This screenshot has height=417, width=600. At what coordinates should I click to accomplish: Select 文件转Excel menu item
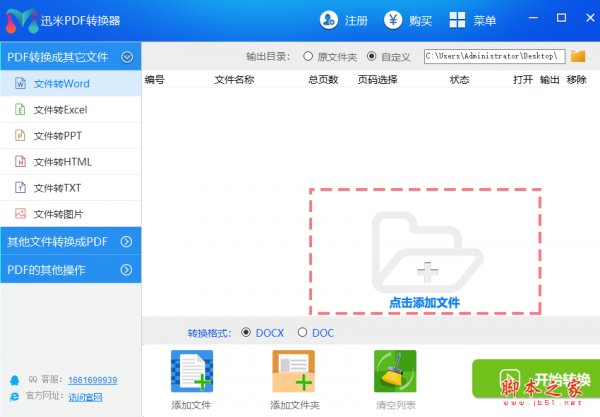[x=70, y=110]
